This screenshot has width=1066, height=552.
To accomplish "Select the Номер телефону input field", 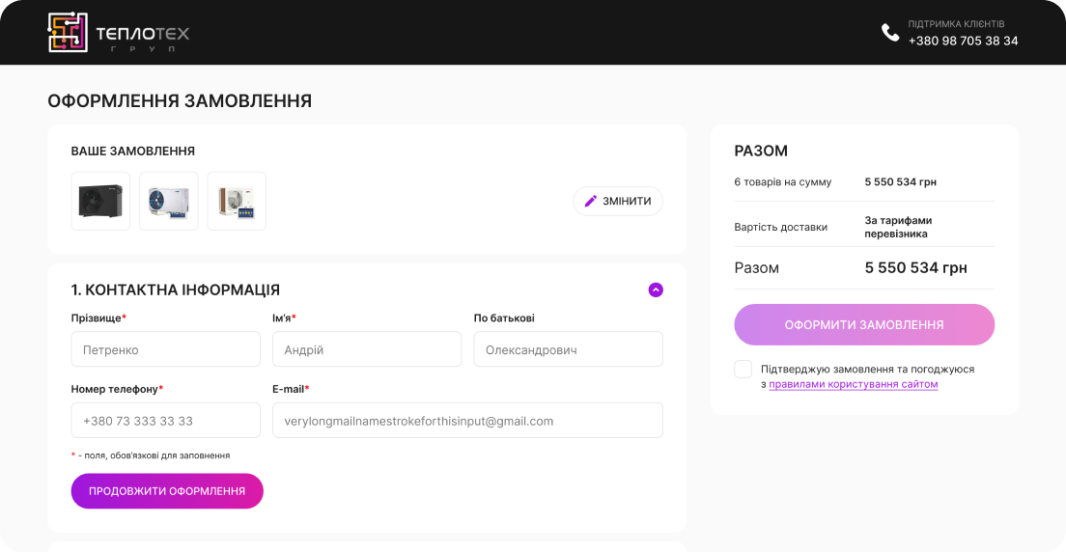I will pos(165,421).
